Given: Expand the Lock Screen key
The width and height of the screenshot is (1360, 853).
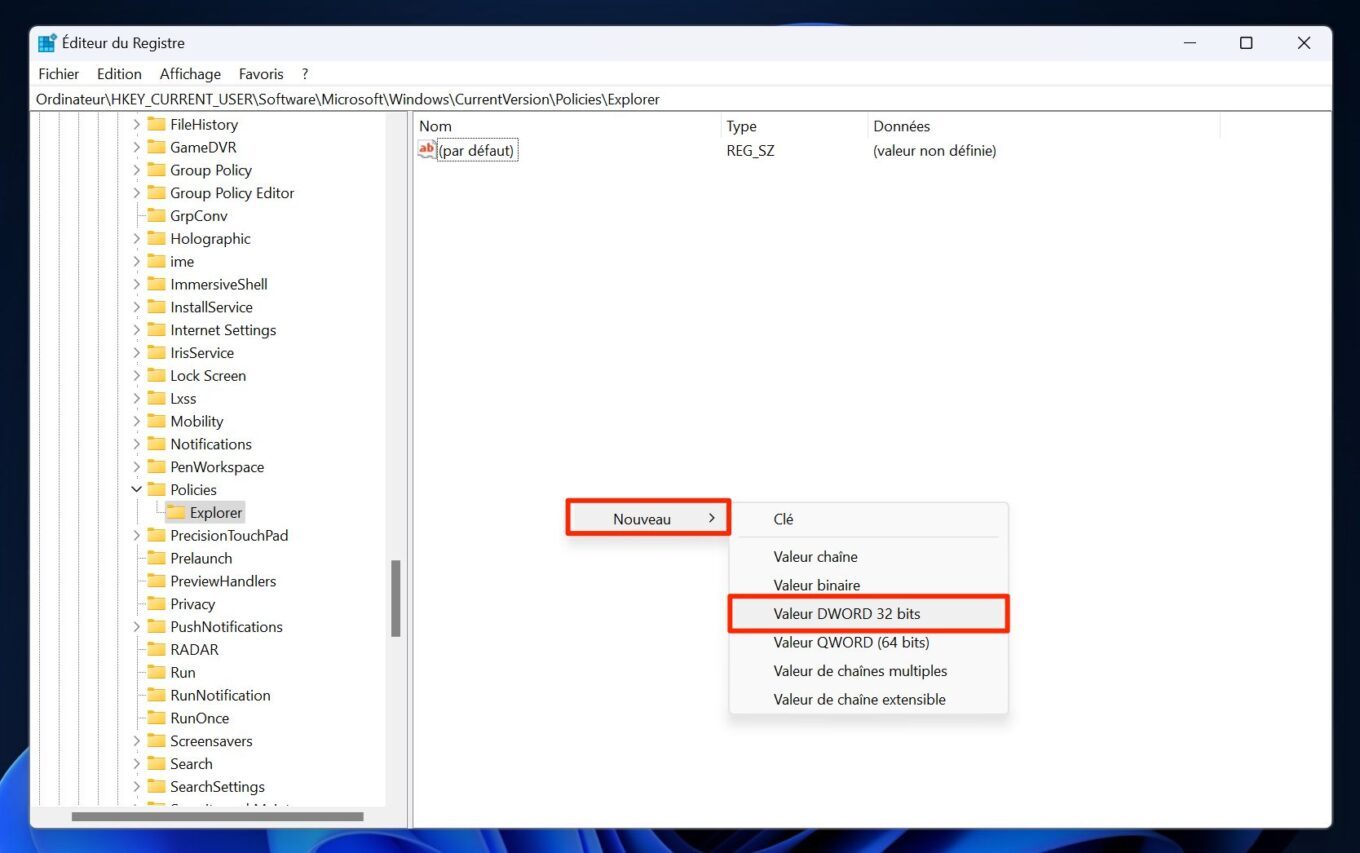Looking at the screenshot, I should 137,376.
